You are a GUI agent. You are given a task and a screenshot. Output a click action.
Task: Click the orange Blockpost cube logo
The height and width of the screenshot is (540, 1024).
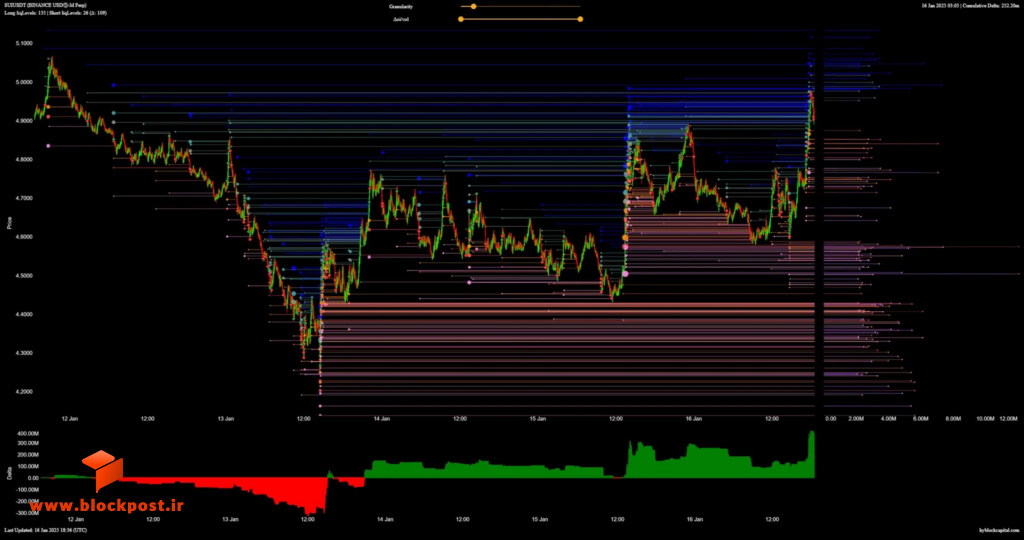coord(102,470)
